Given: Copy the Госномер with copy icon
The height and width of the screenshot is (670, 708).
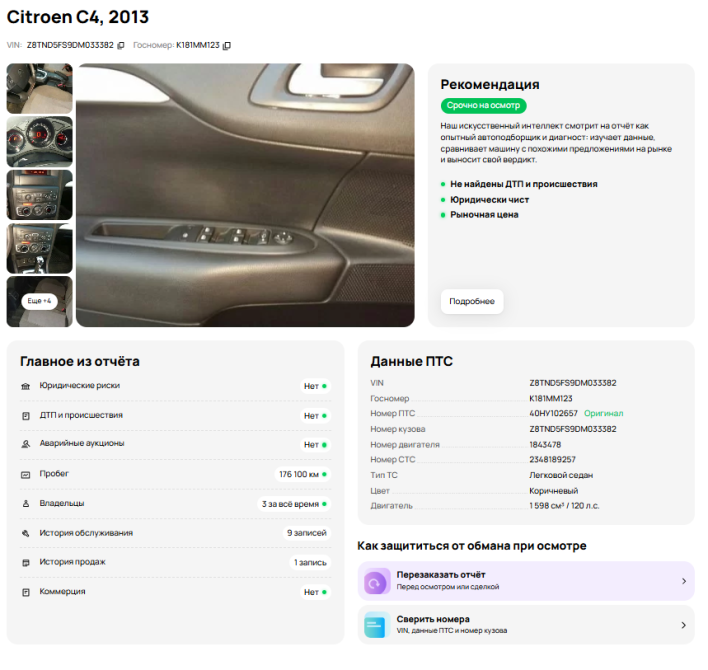Looking at the screenshot, I should click(x=227, y=46).
